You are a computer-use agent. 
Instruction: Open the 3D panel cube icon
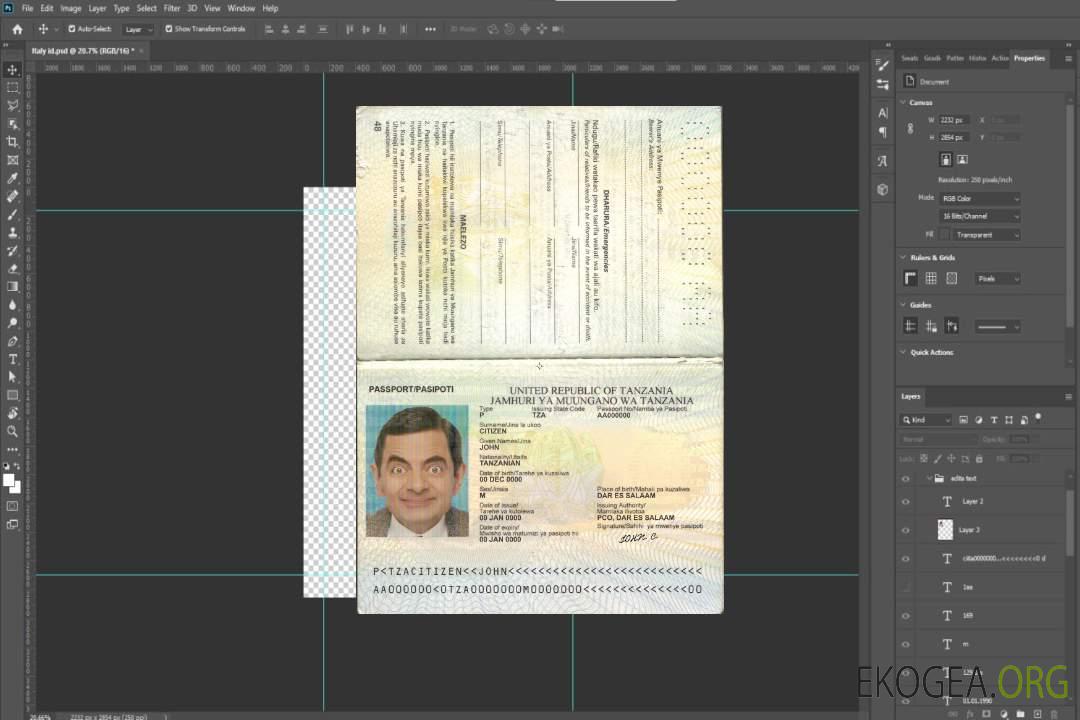[x=882, y=189]
